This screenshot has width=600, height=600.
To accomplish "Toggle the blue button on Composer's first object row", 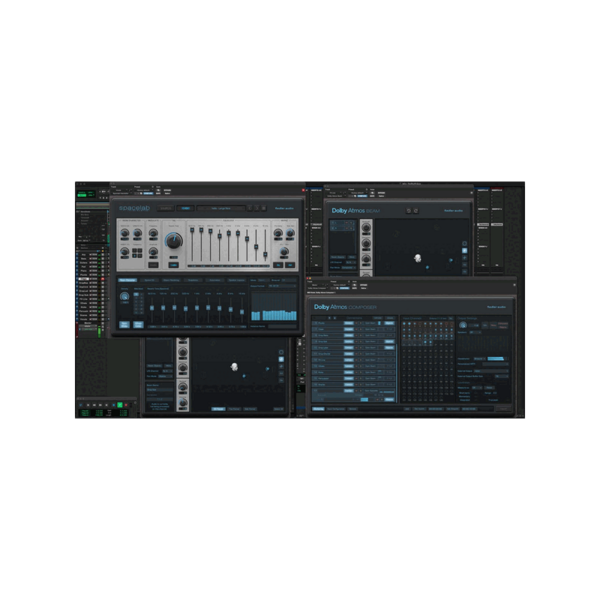I will point(349,323).
